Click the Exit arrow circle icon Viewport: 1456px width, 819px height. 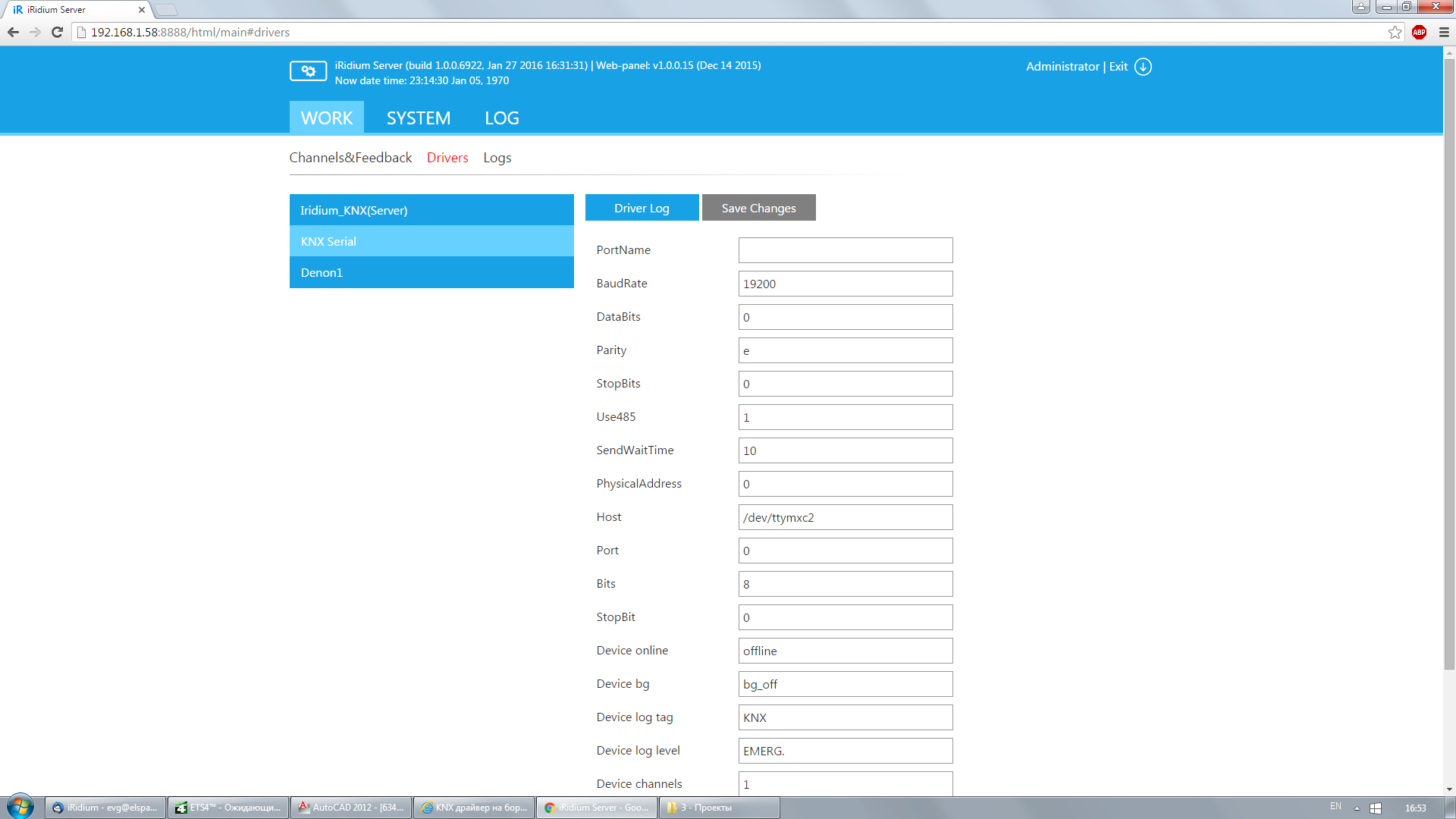click(x=1143, y=67)
